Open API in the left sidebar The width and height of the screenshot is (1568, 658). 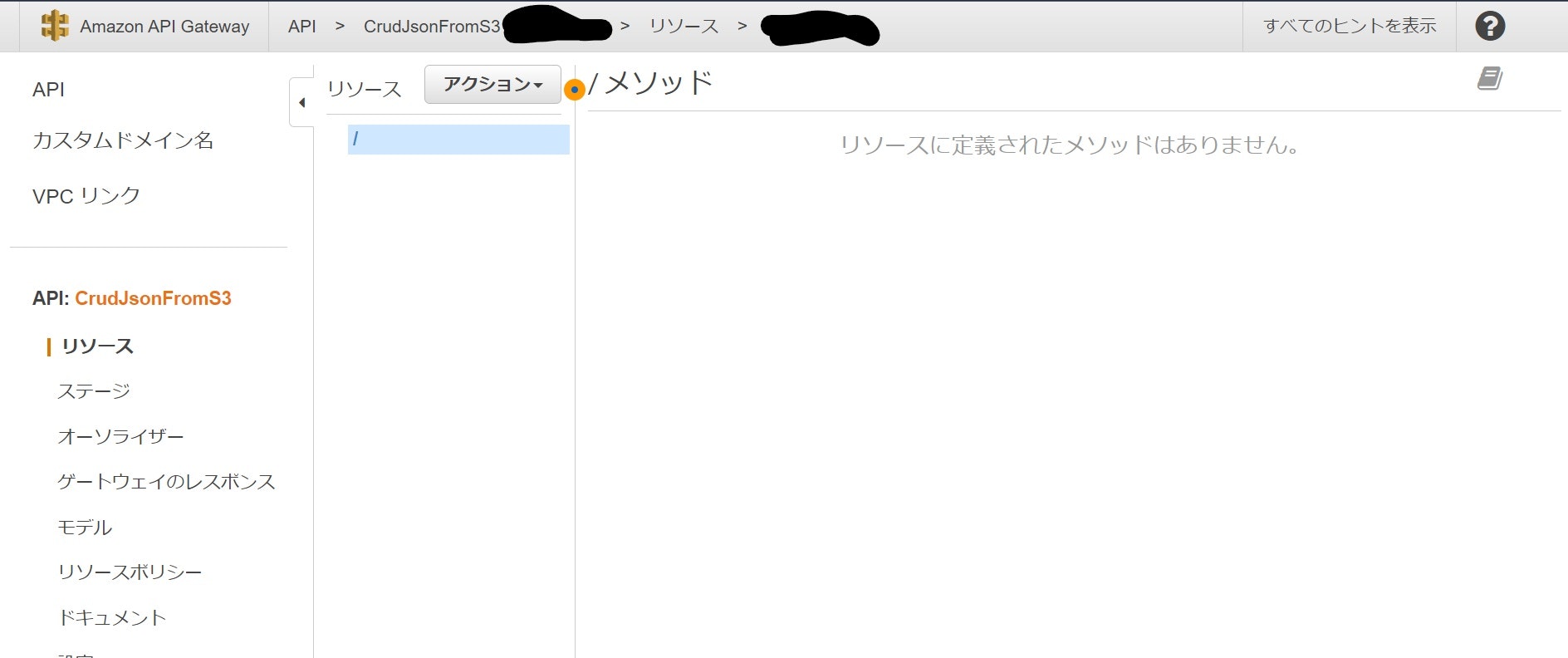pyautogui.click(x=48, y=90)
